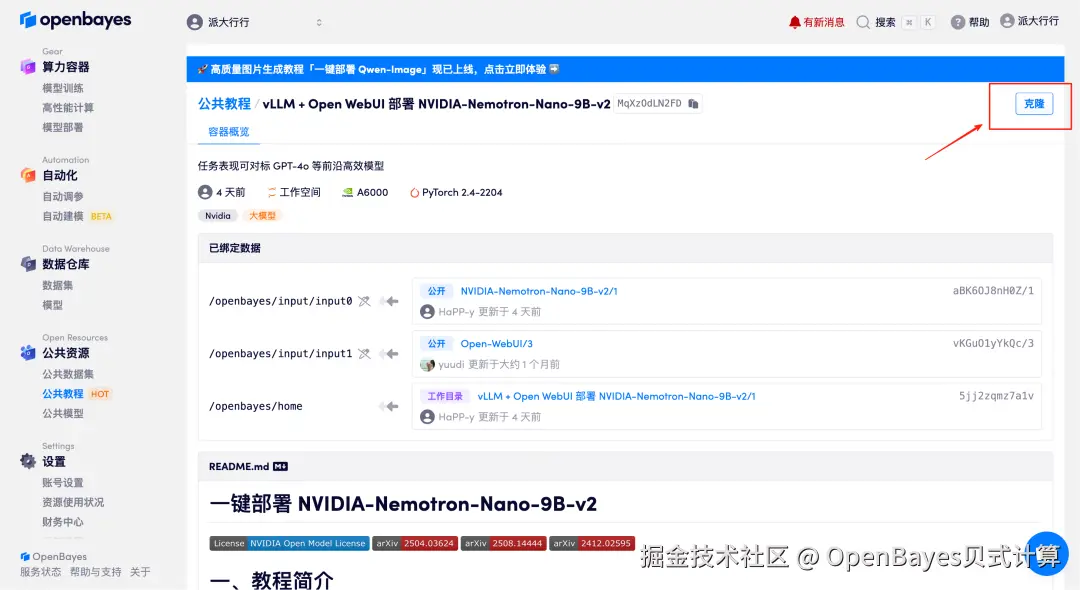The height and width of the screenshot is (590, 1080).
Task: Click the Markdown icon beside README.md
Action: (280, 466)
